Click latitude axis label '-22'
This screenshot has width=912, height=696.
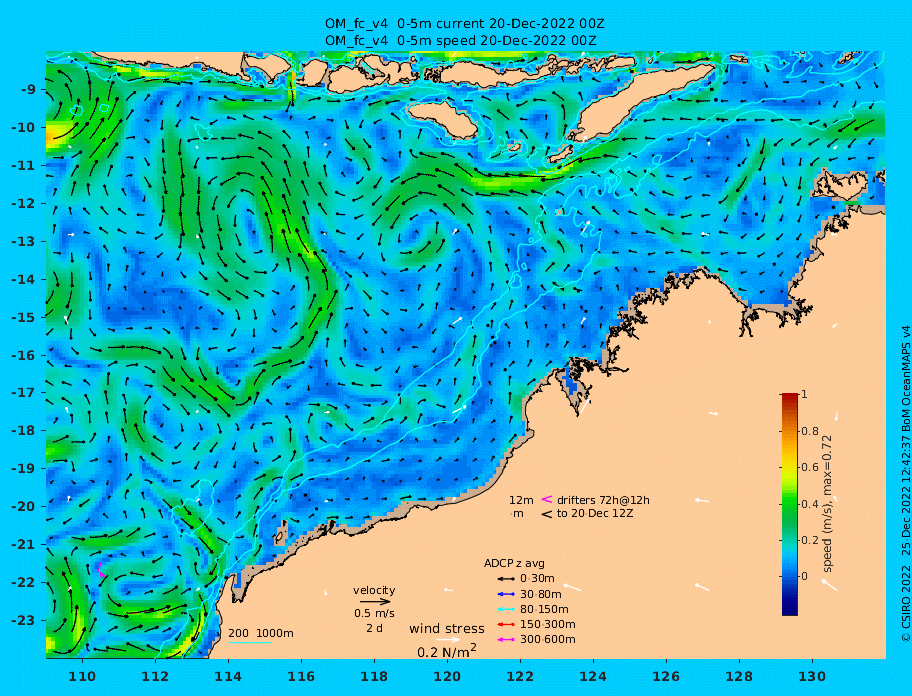coord(23,583)
